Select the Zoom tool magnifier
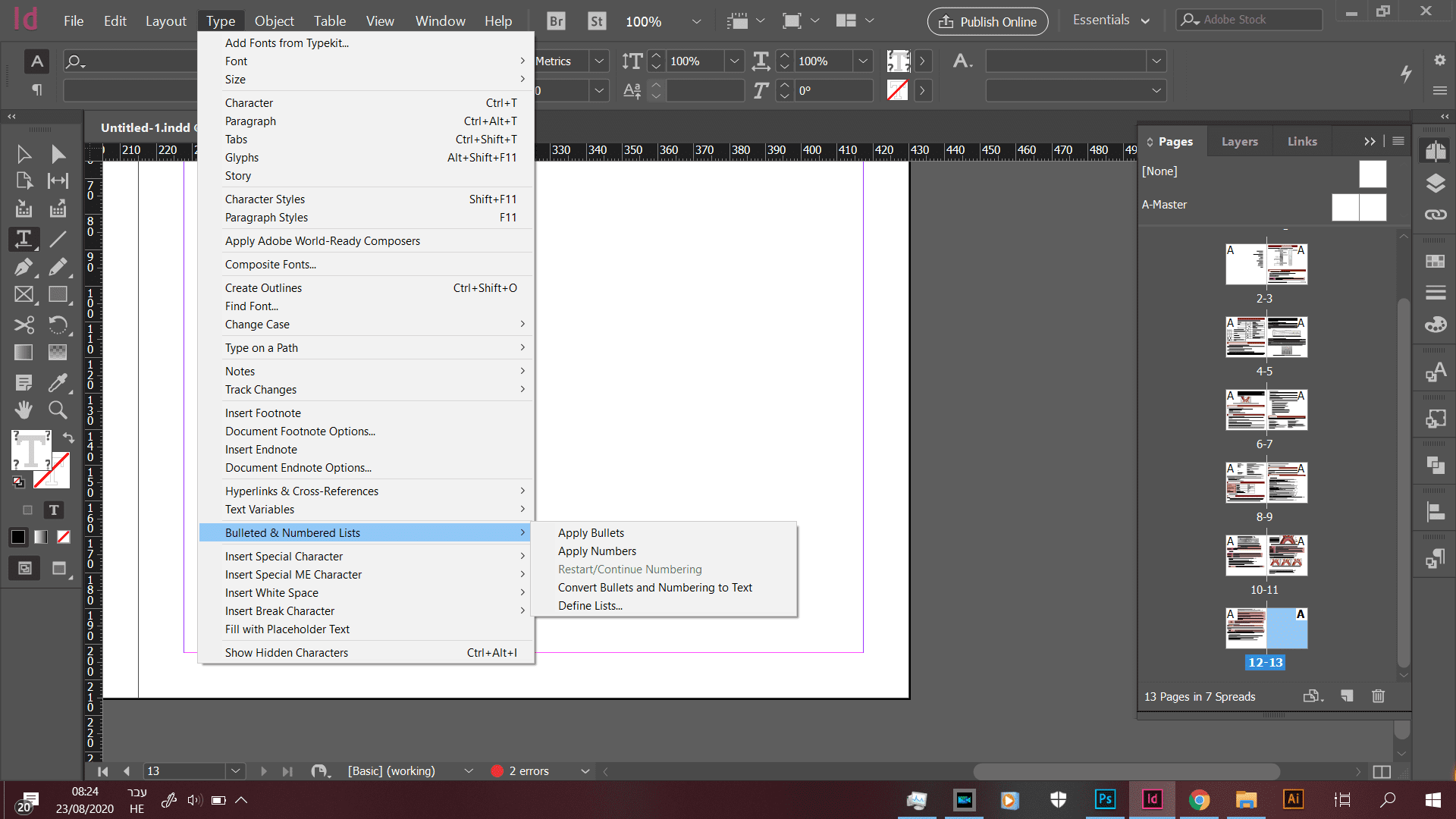The image size is (1456, 819). pos(58,410)
